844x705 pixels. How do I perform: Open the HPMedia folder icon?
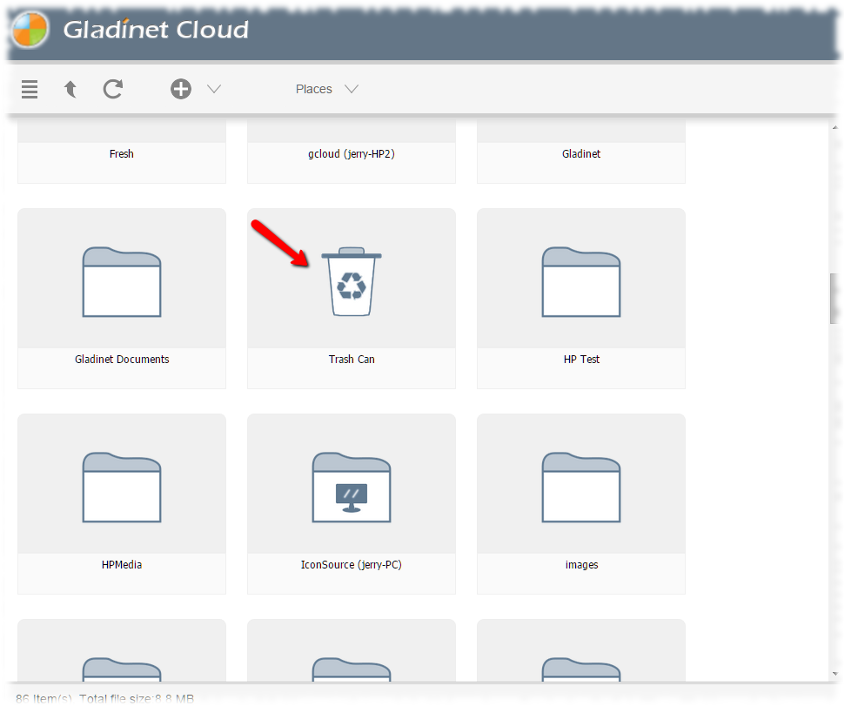click(x=122, y=487)
